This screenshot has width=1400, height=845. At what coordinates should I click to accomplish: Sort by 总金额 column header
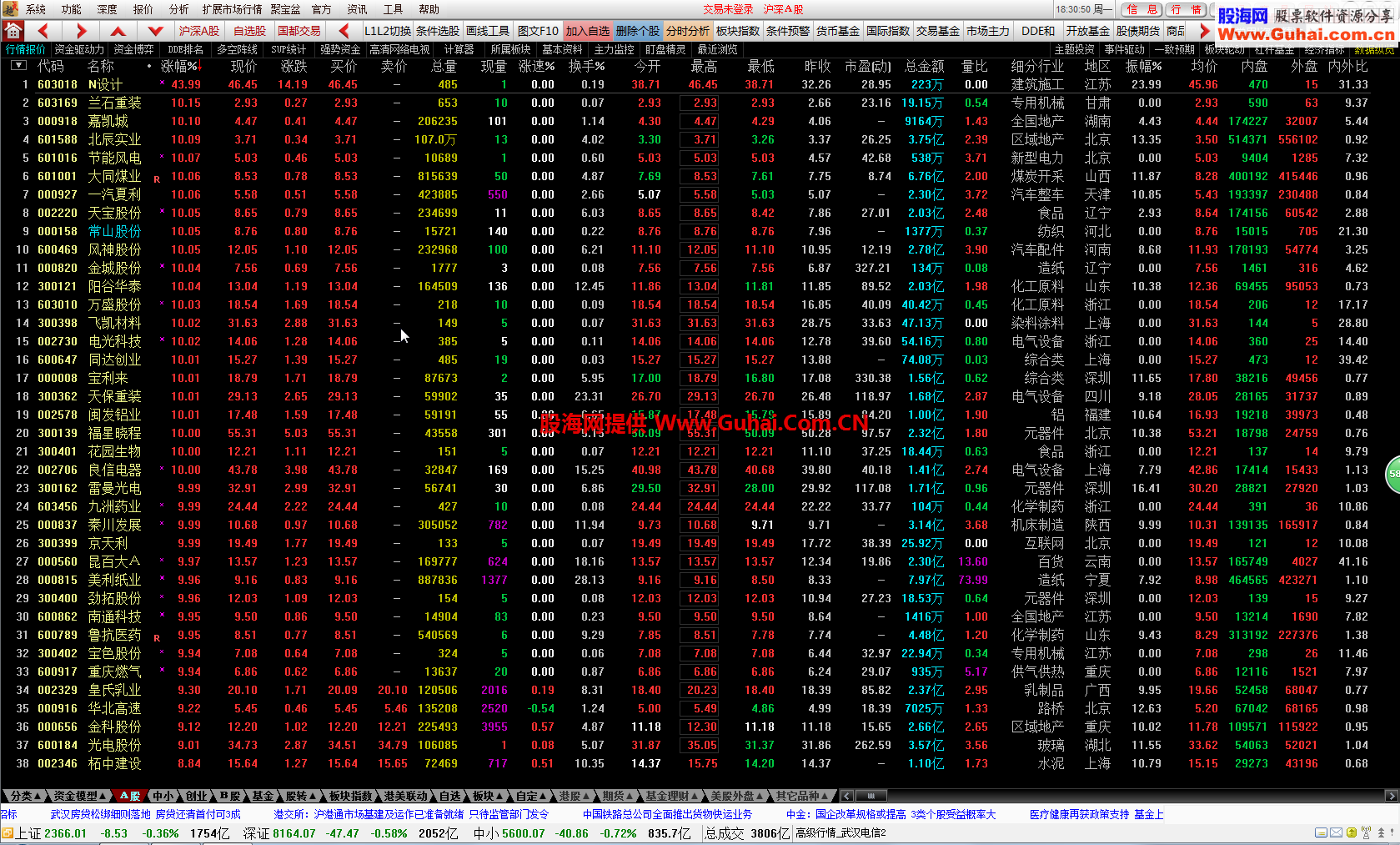click(x=925, y=66)
